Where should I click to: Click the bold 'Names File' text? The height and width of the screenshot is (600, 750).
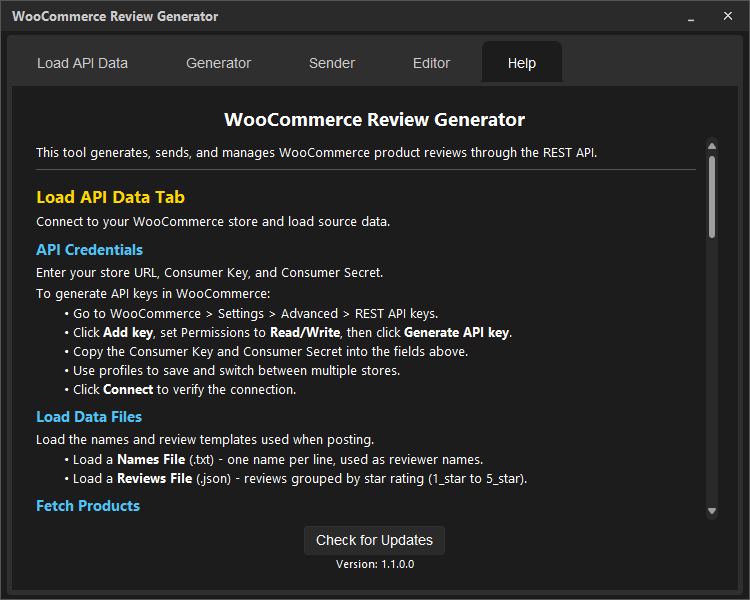click(x=151, y=460)
